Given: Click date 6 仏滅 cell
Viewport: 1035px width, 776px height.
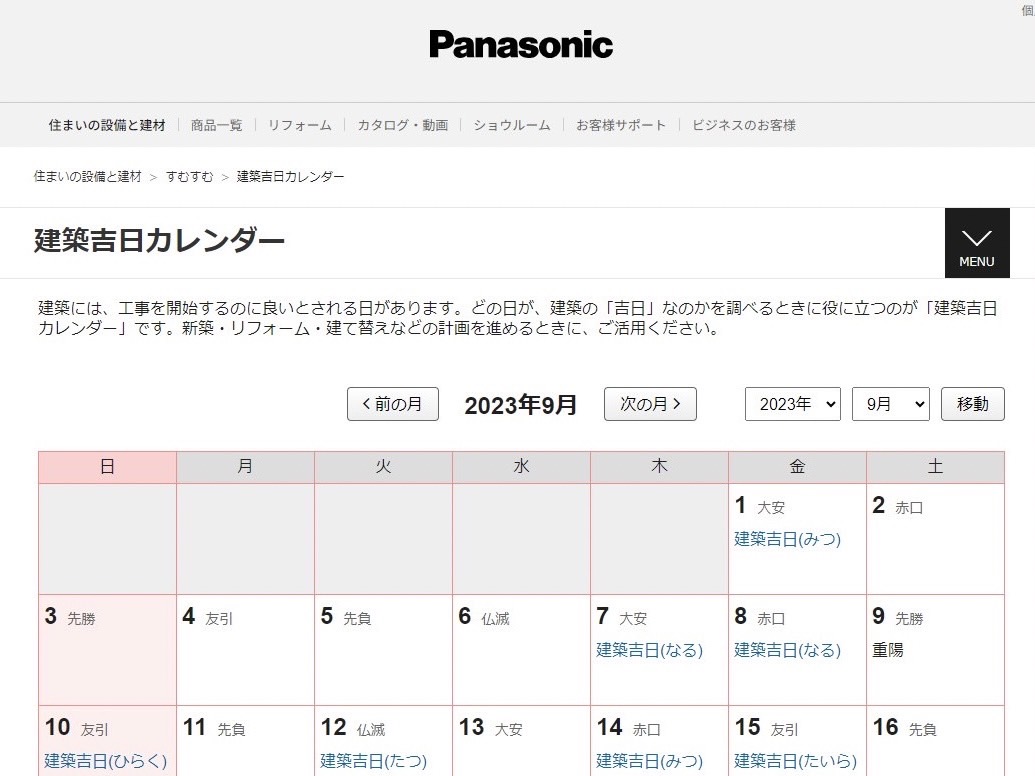Looking at the screenshot, I should pos(521,650).
